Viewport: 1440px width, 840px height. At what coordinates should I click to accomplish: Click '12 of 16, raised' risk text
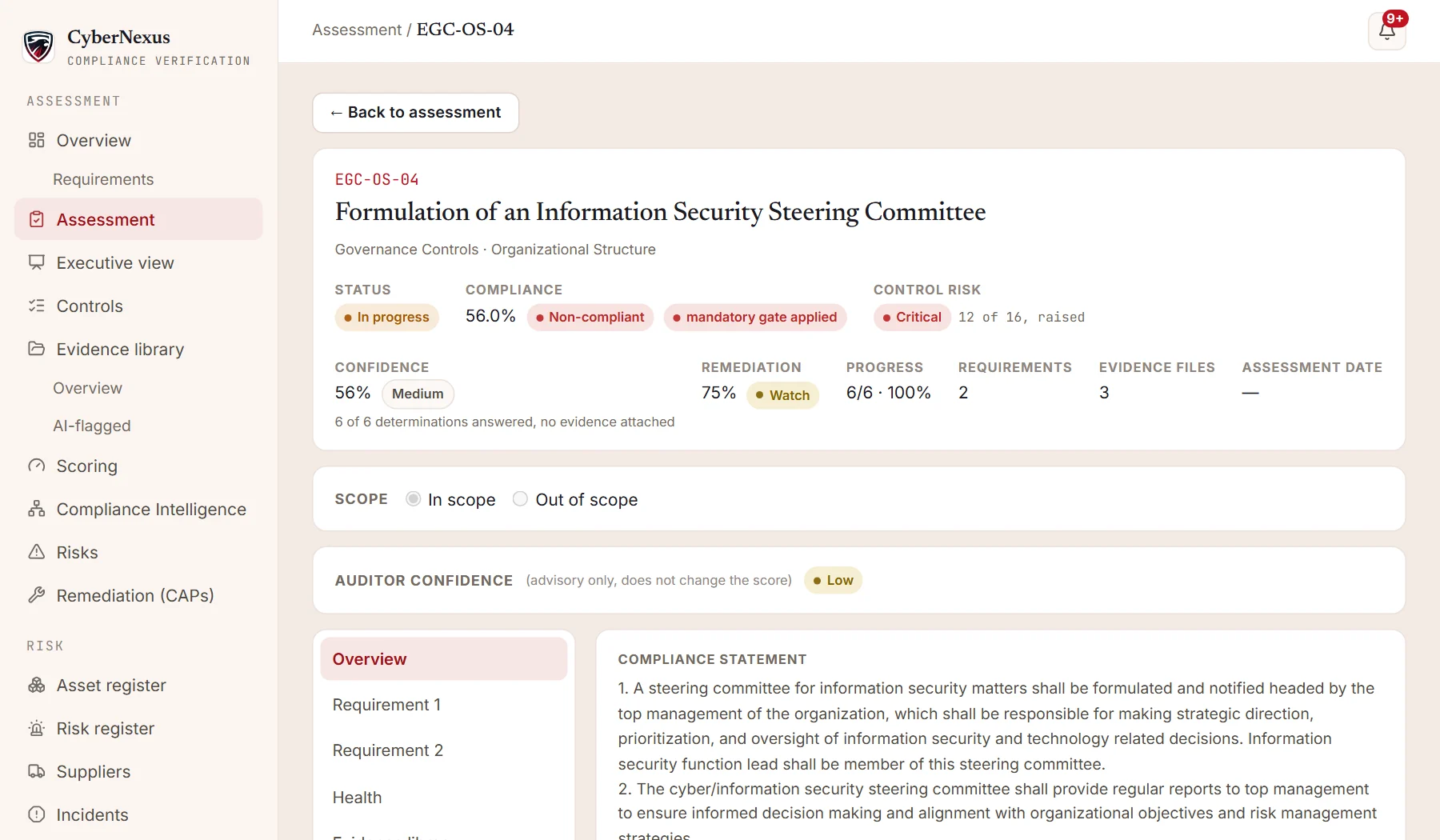tap(1022, 318)
